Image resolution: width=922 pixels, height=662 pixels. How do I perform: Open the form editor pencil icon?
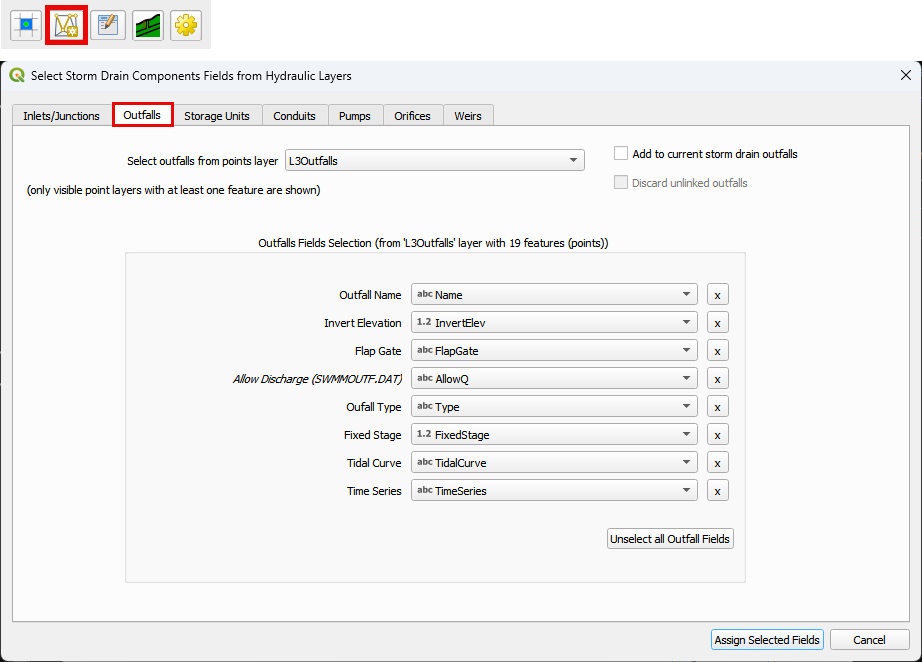tap(108, 25)
